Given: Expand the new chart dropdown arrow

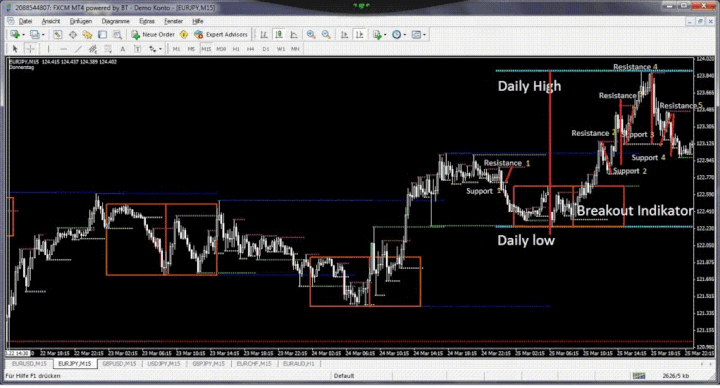Looking at the screenshot, I should [23, 35].
